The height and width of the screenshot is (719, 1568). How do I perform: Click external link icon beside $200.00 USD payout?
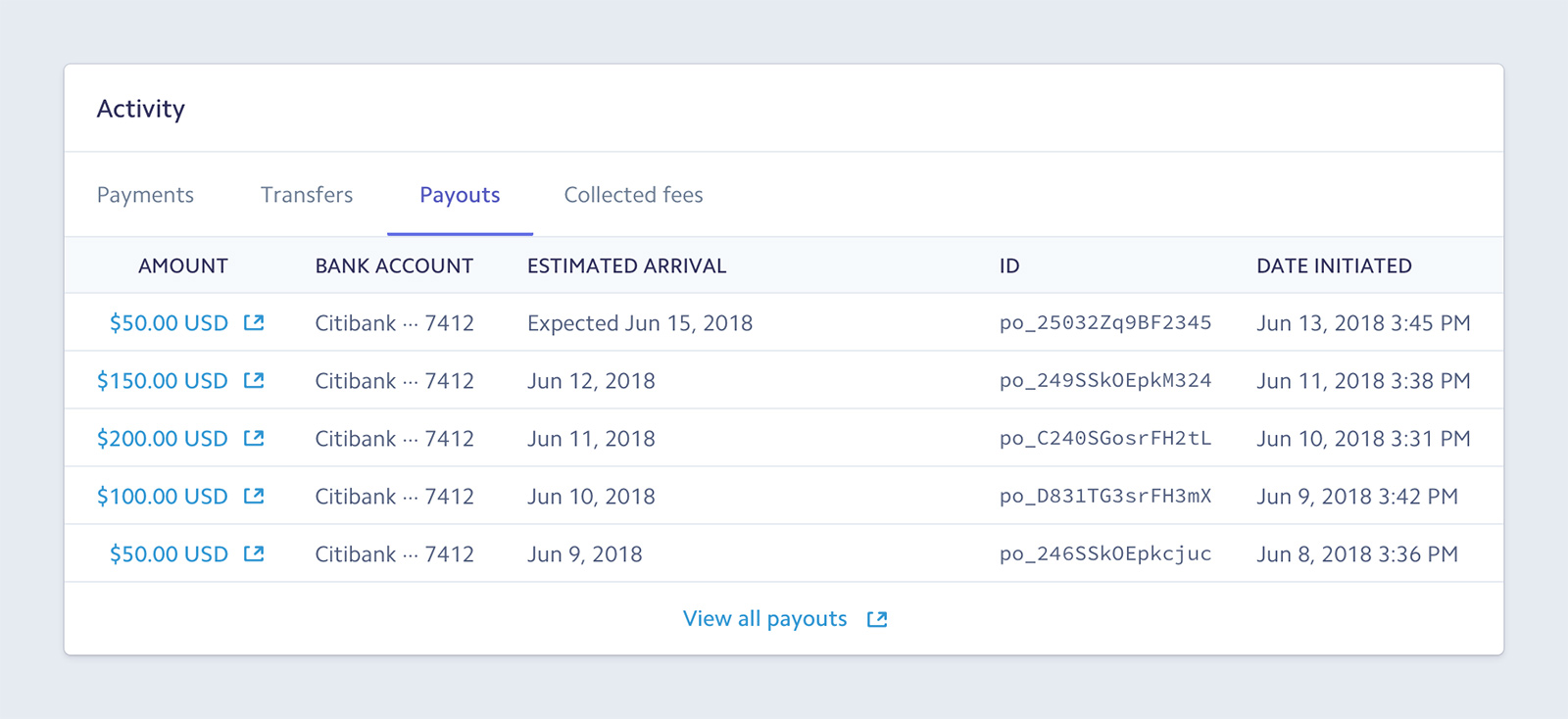pyautogui.click(x=254, y=438)
